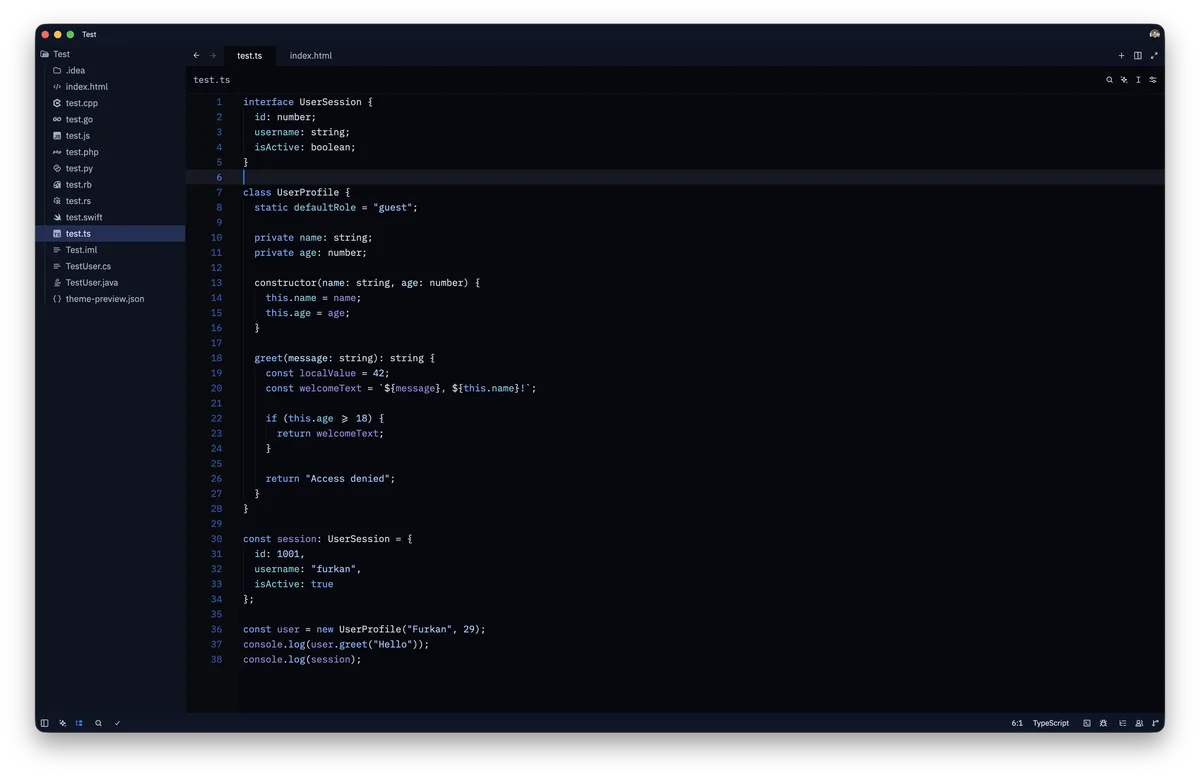Open TestUser.cs file
The height and width of the screenshot is (779, 1200).
click(110, 267)
